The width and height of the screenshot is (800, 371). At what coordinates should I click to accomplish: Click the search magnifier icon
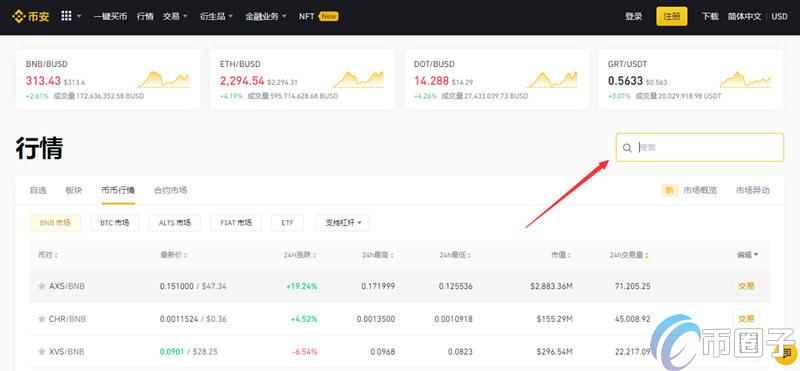[x=627, y=148]
